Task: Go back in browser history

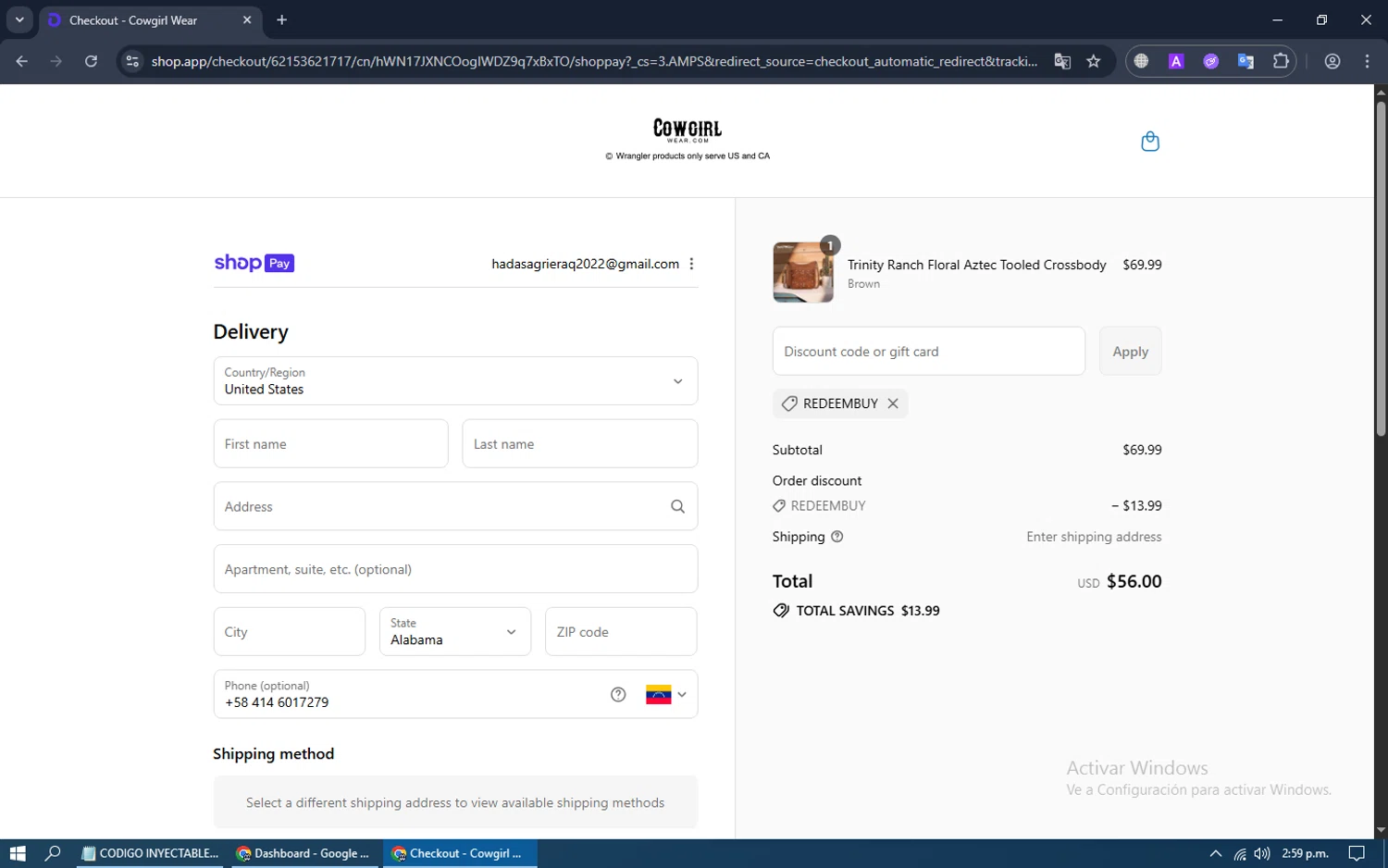Action: coord(22,61)
